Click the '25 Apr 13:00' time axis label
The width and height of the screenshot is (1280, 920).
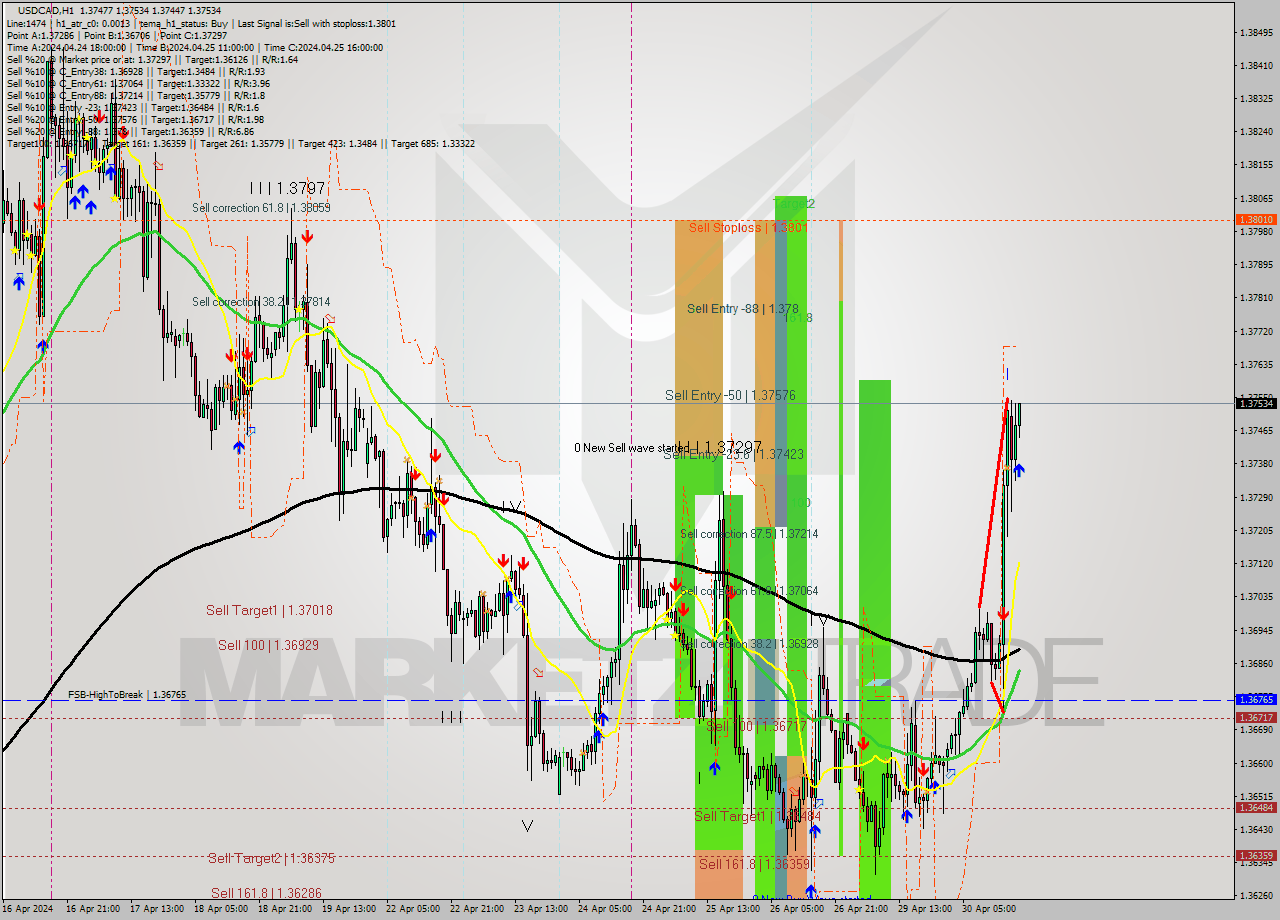[x=733, y=909]
